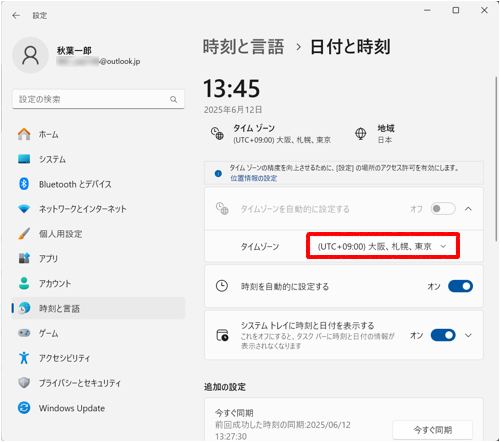Collapse the automatic time zone section chevron
The height and width of the screenshot is (442, 500).
(x=468, y=209)
